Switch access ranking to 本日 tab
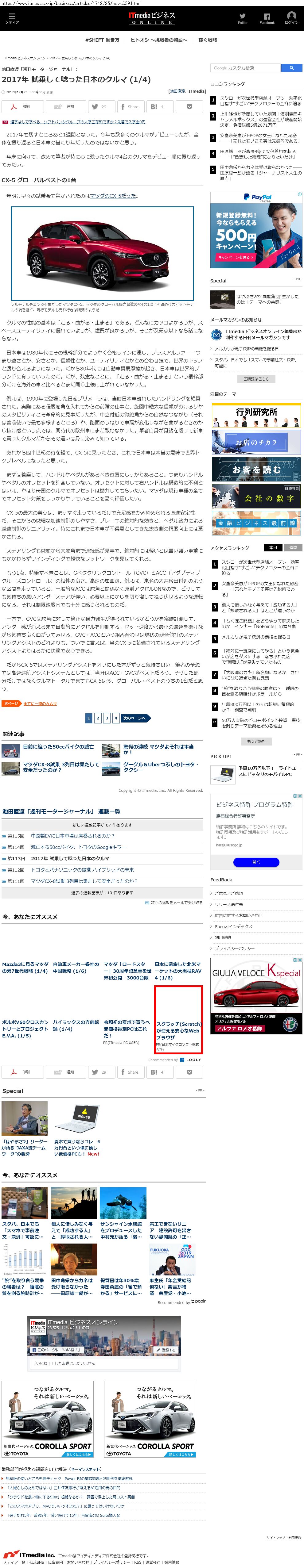 (x=273, y=548)
